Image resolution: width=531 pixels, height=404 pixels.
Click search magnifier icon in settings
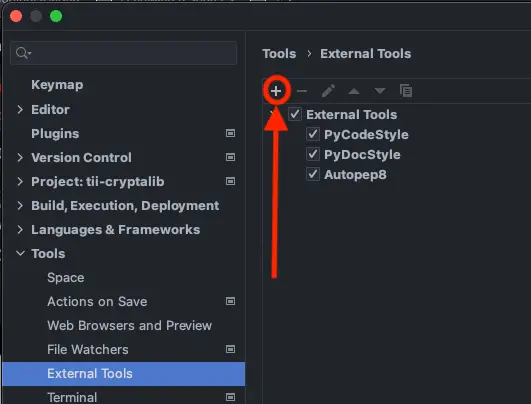[23, 53]
